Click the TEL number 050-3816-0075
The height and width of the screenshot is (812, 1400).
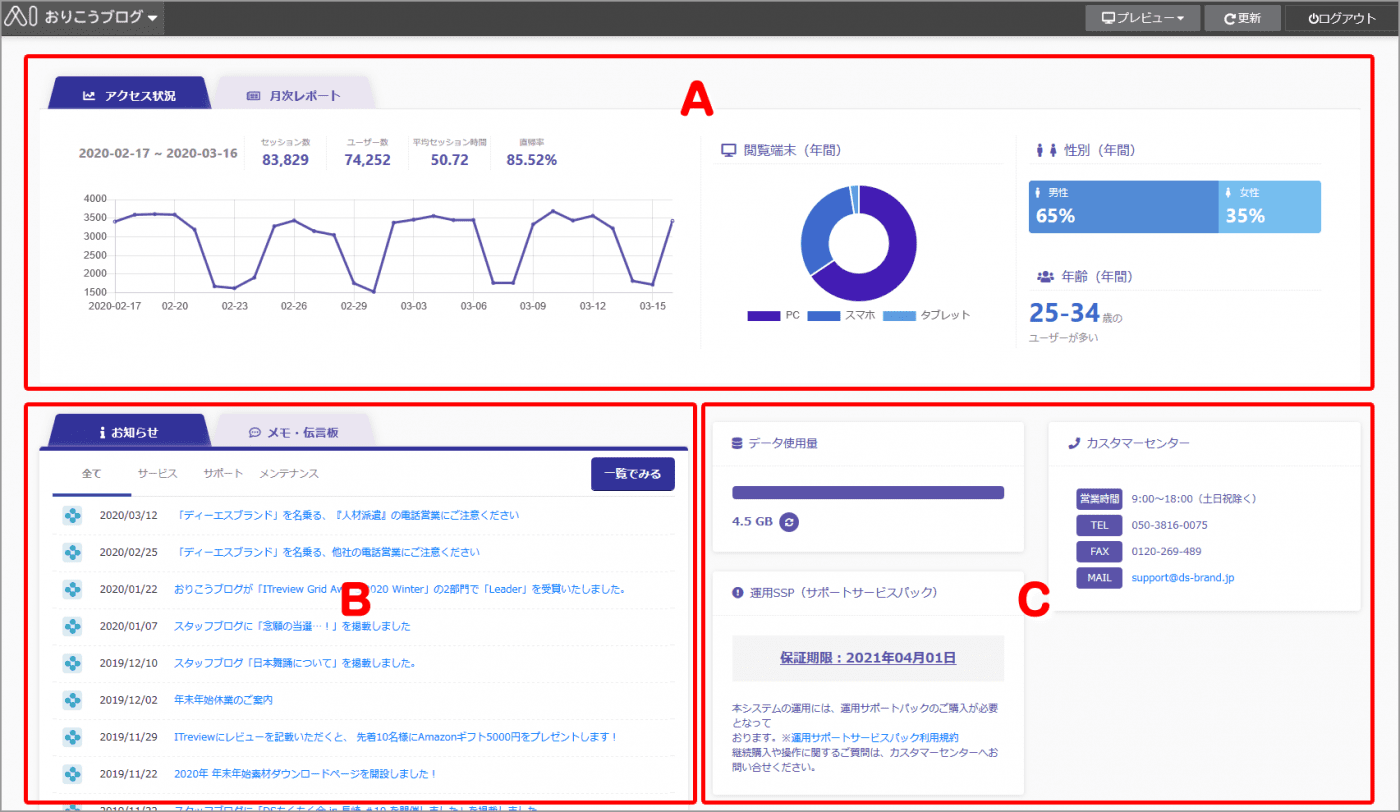coord(1169,525)
